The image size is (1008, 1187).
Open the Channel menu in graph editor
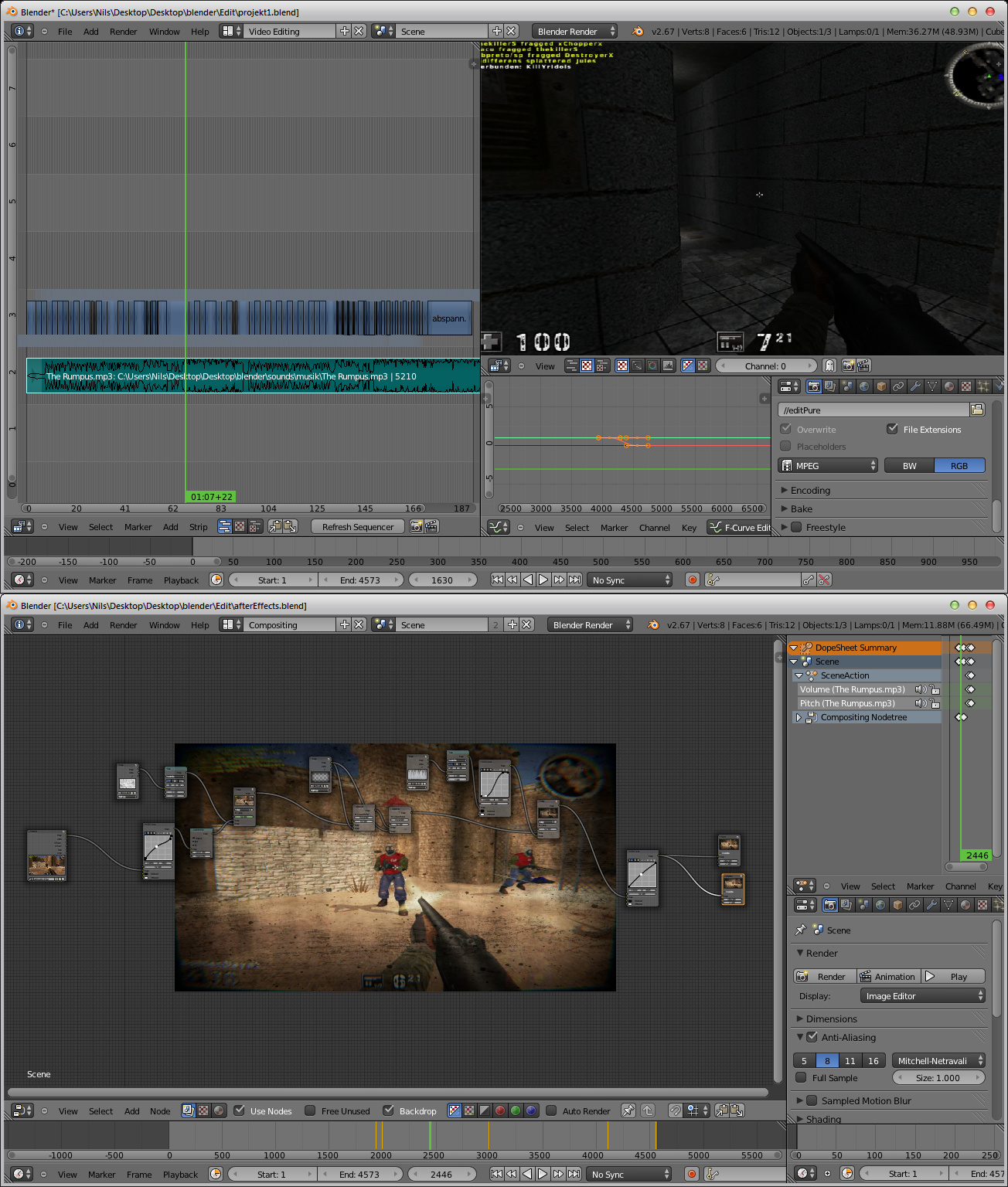coord(654,528)
